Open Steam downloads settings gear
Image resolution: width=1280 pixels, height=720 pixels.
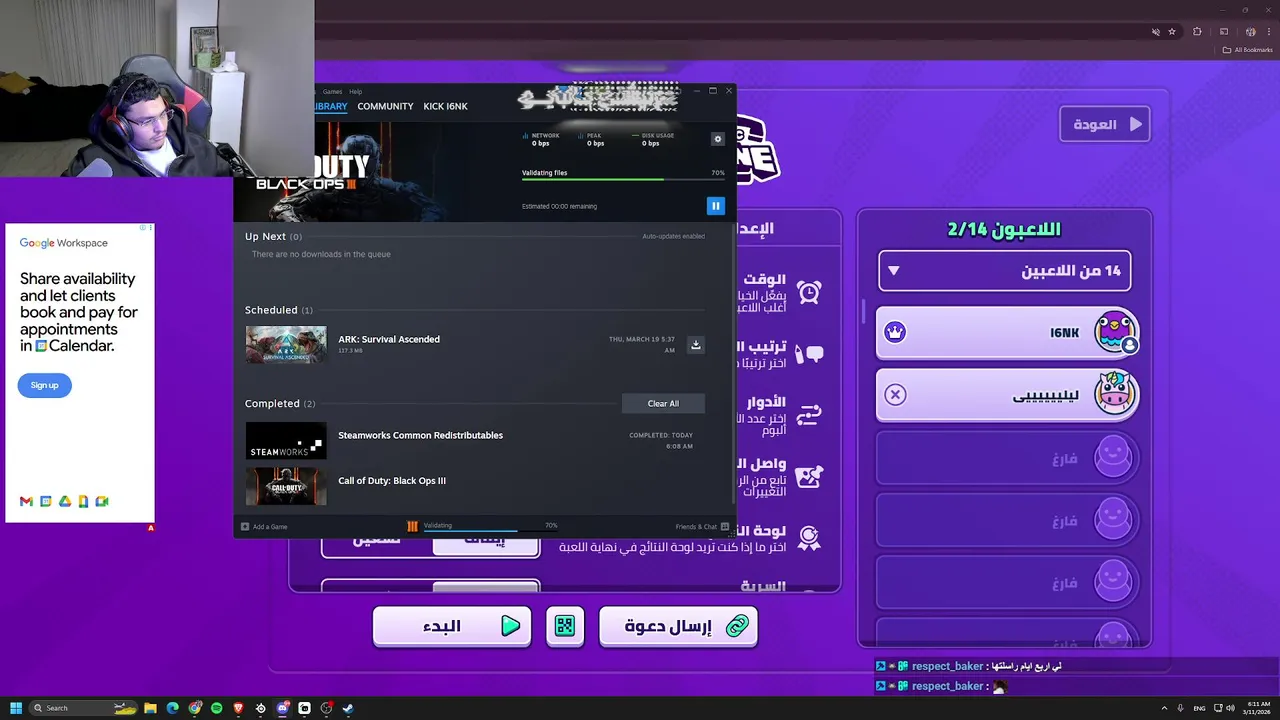coord(717,139)
